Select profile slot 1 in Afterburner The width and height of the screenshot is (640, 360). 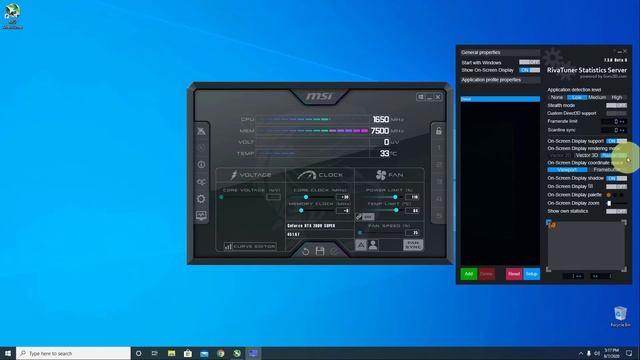(x=439, y=148)
